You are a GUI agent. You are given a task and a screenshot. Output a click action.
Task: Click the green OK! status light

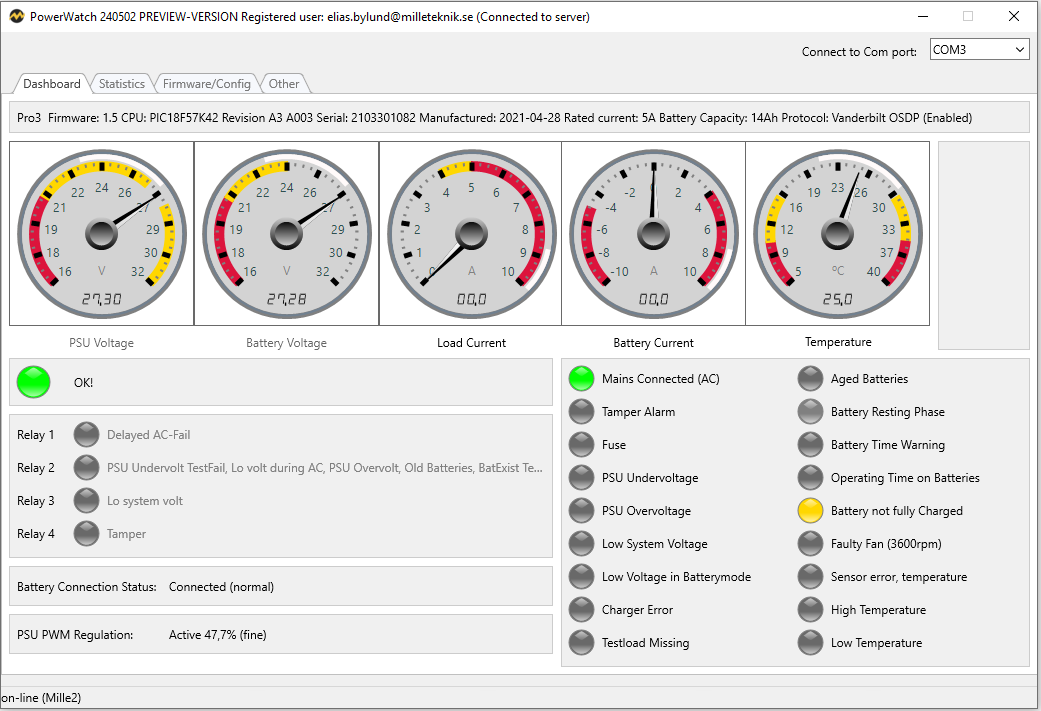click(34, 382)
